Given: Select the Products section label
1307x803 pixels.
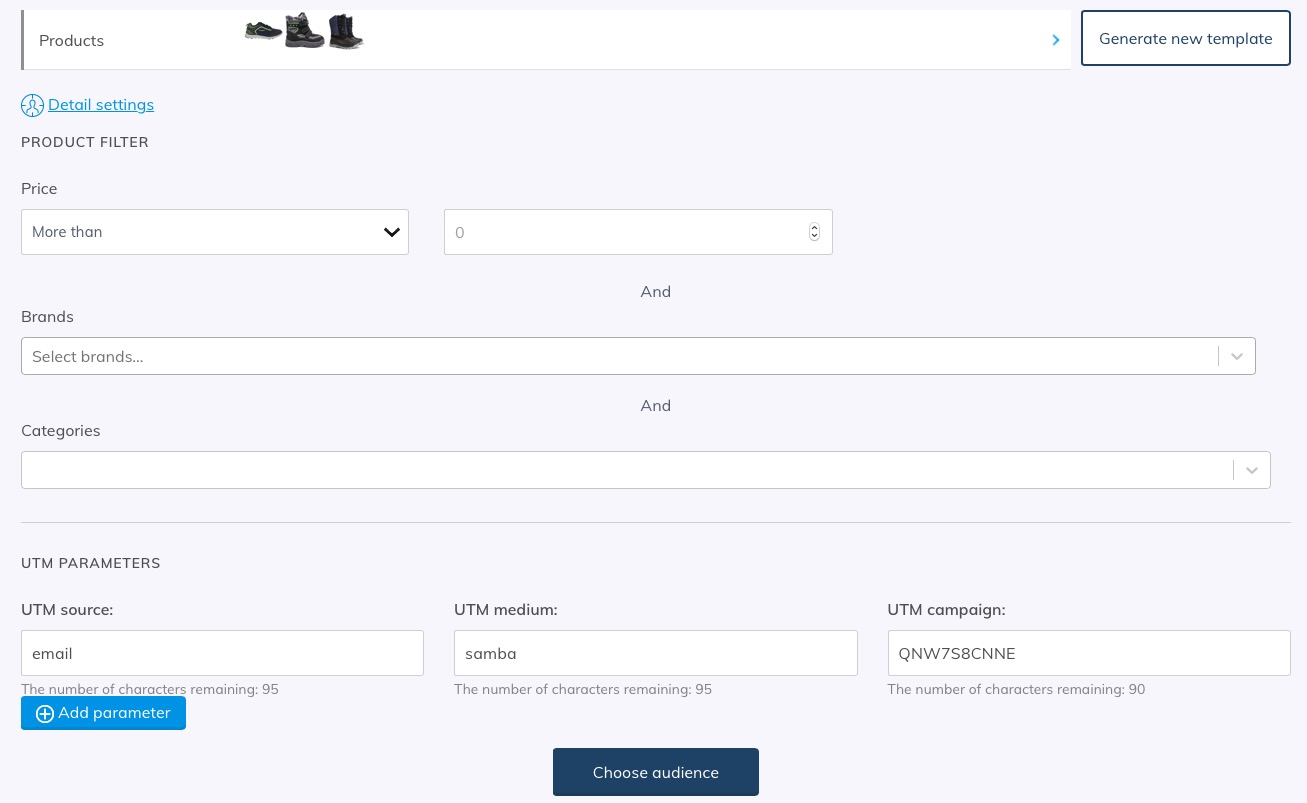Looking at the screenshot, I should tap(71, 41).
